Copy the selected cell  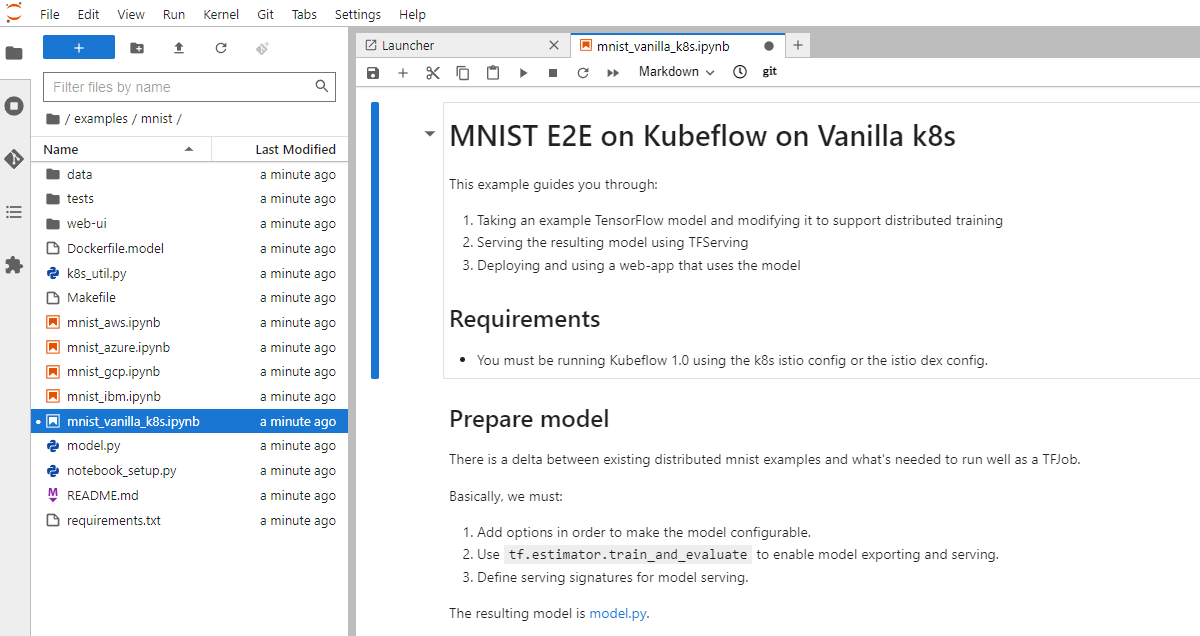463,73
